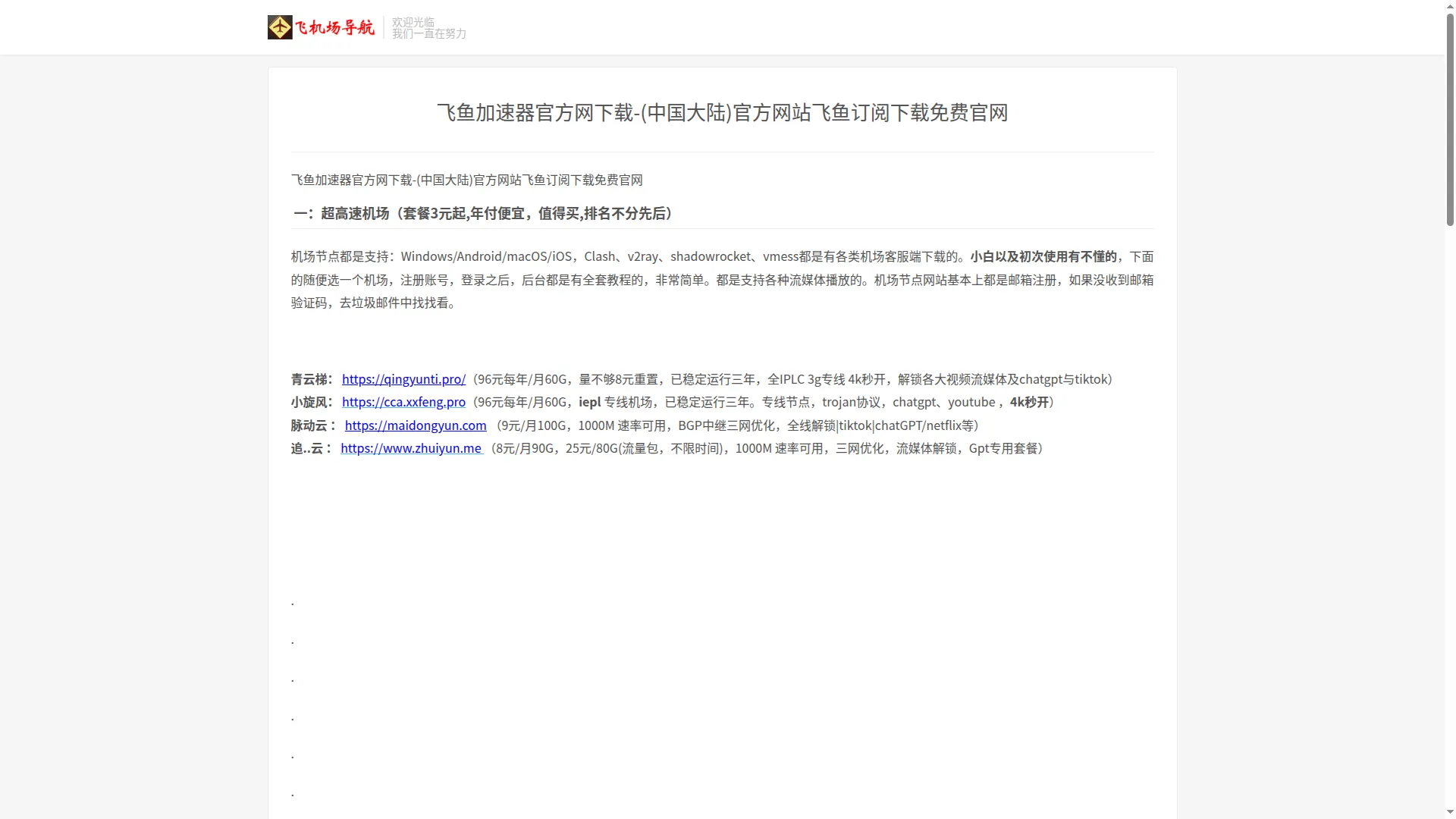Image resolution: width=1456 pixels, height=819 pixels.
Task: Click the 飞机场导航 site title text
Action: point(334,28)
